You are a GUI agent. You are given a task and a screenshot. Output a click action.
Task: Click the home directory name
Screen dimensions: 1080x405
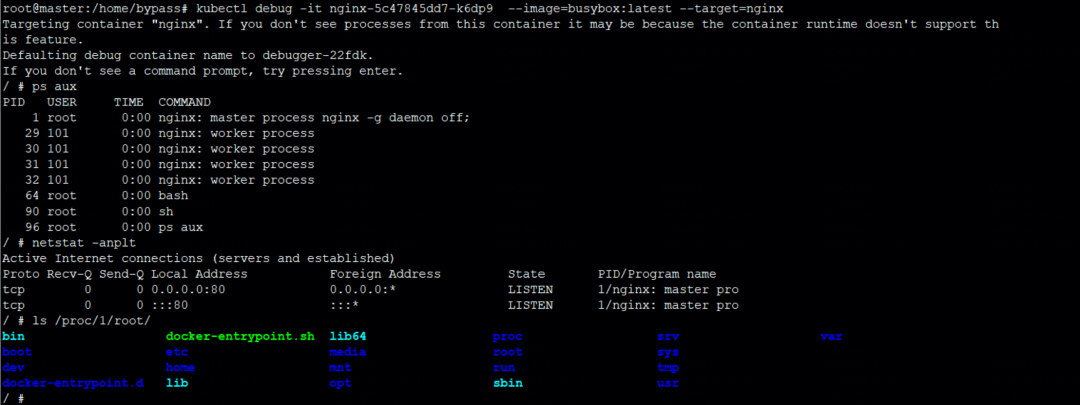180,368
